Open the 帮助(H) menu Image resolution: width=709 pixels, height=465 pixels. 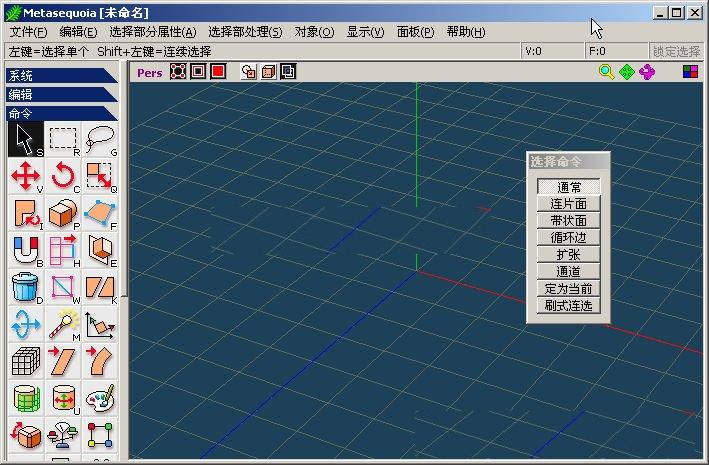[466, 32]
